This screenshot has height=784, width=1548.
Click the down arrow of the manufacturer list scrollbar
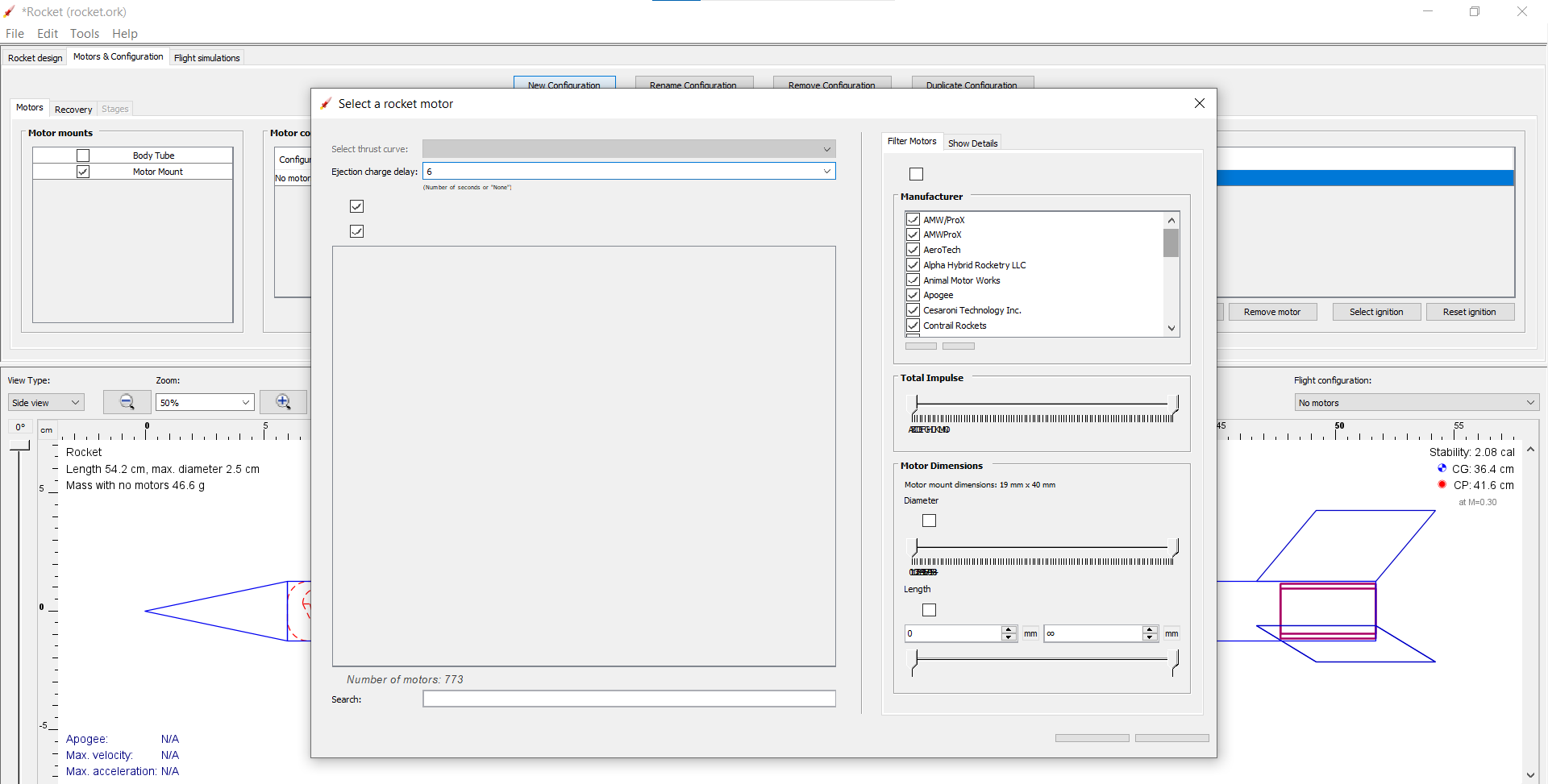click(1171, 328)
